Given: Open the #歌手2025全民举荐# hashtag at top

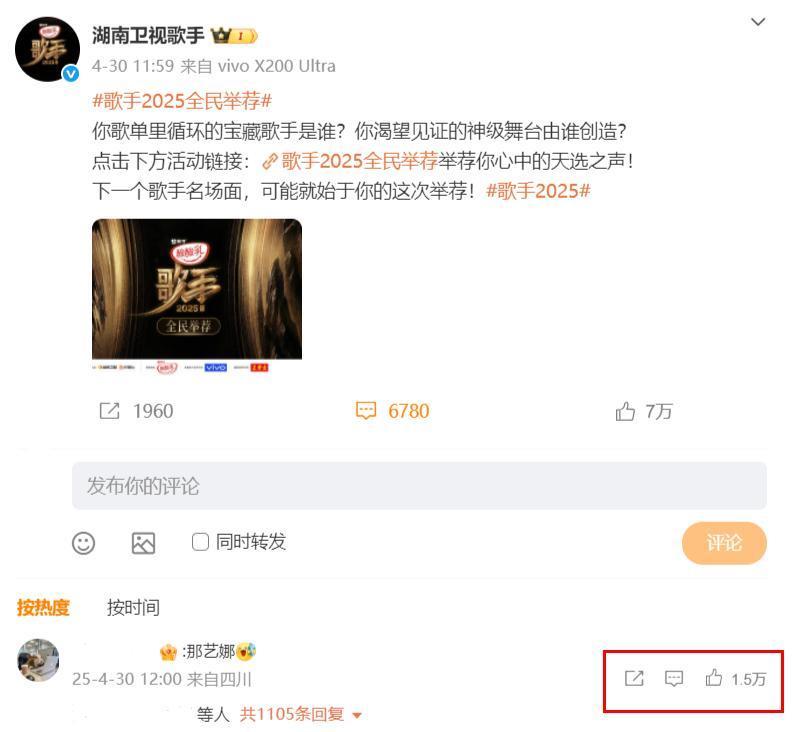Looking at the screenshot, I should click(x=182, y=101).
